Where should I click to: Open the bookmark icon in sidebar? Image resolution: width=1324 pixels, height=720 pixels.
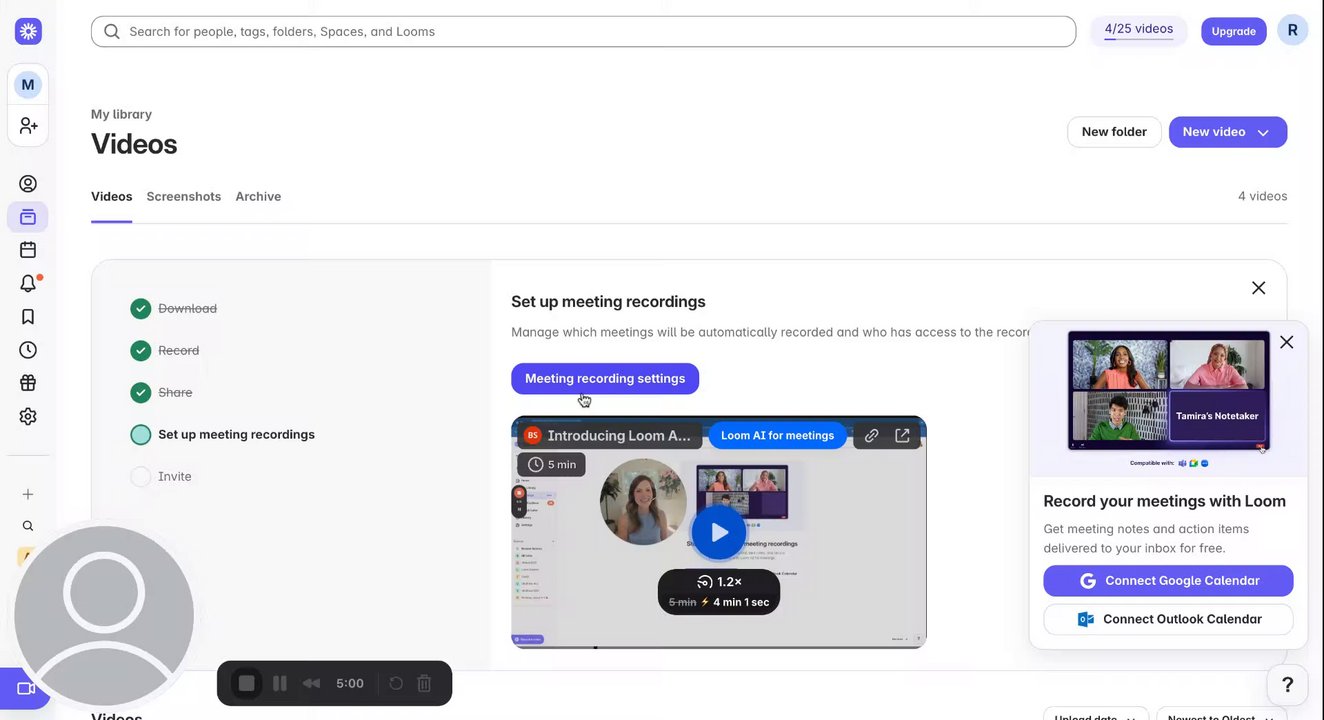point(28,317)
